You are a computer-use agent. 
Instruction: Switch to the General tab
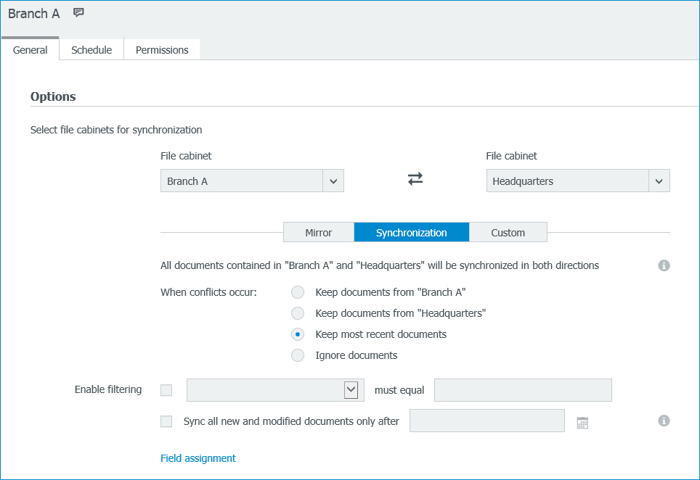pos(30,49)
